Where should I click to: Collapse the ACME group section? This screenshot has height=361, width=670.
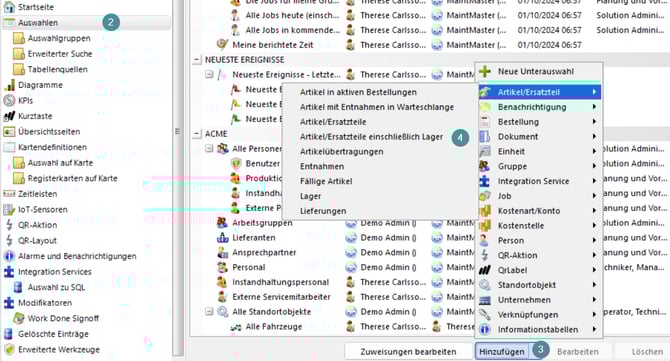pyautogui.click(x=197, y=134)
